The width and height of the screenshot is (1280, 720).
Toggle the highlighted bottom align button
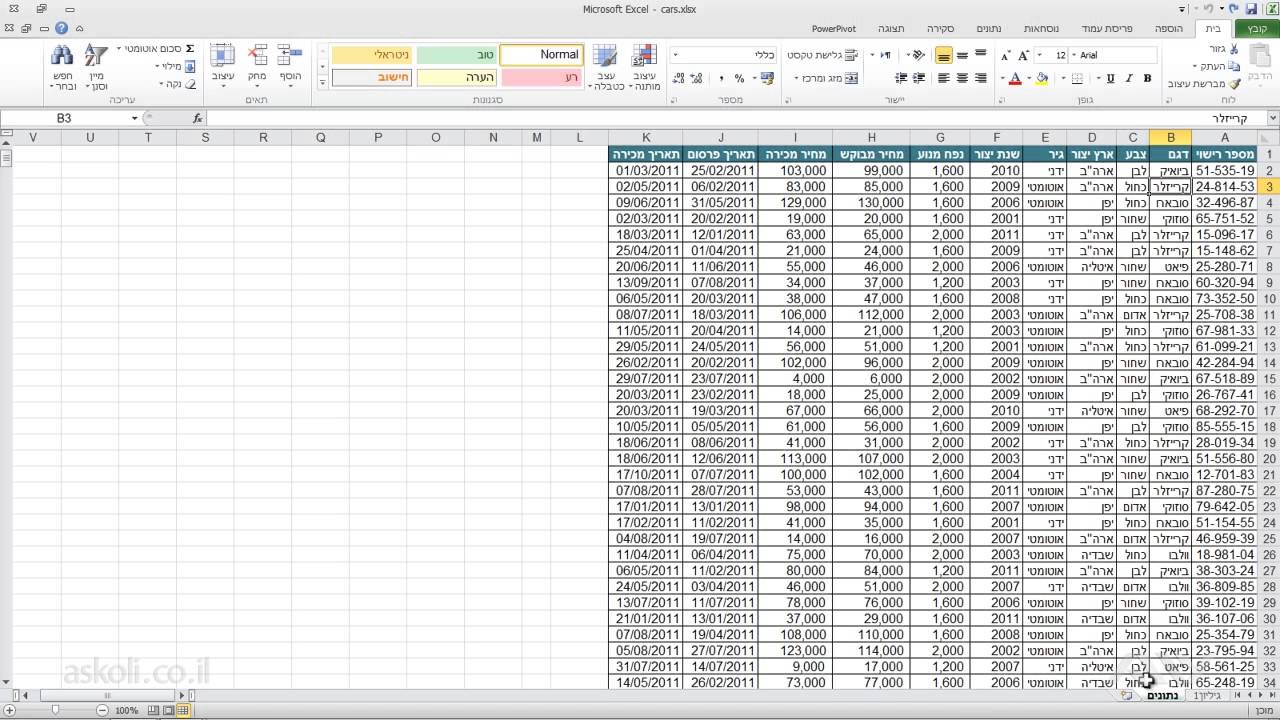click(x=943, y=55)
